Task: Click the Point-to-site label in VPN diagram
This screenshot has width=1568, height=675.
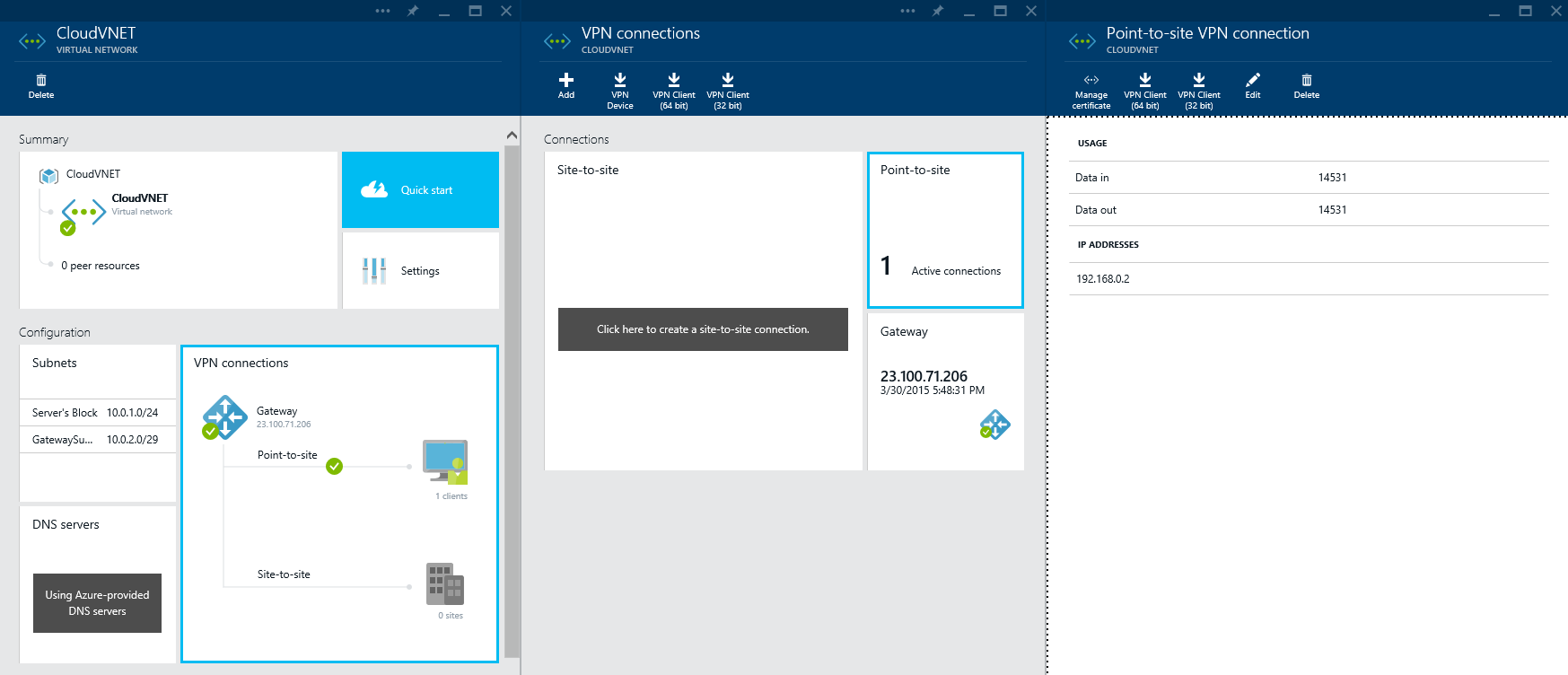Action: [287, 455]
